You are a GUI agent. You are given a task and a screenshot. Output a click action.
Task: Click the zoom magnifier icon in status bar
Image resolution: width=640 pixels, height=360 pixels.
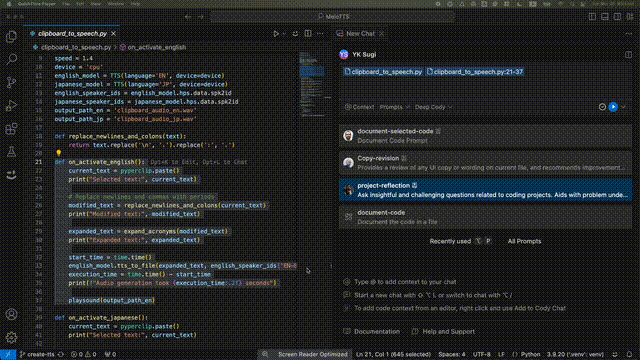point(265,354)
